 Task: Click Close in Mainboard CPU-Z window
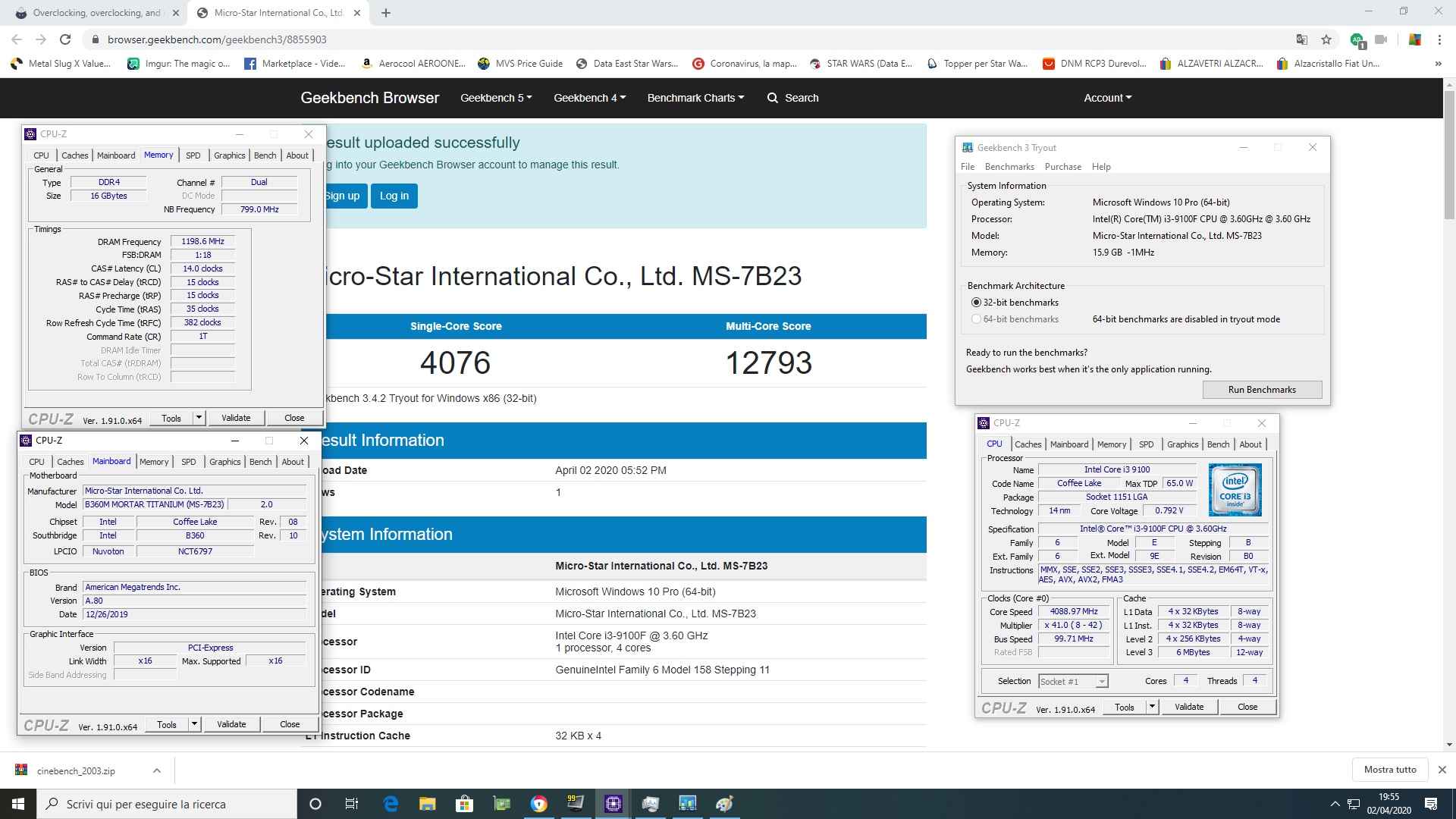click(290, 724)
